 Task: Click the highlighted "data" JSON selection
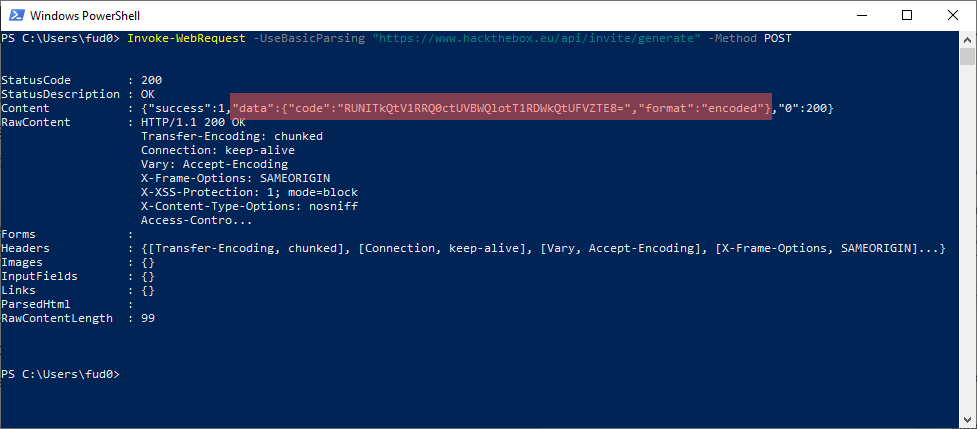click(501, 107)
